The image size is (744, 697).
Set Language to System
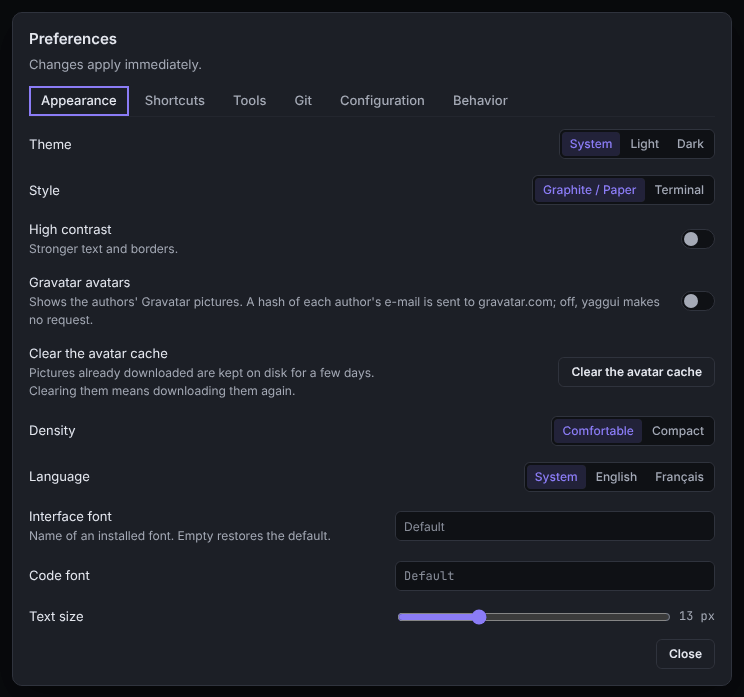(x=556, y=477)
